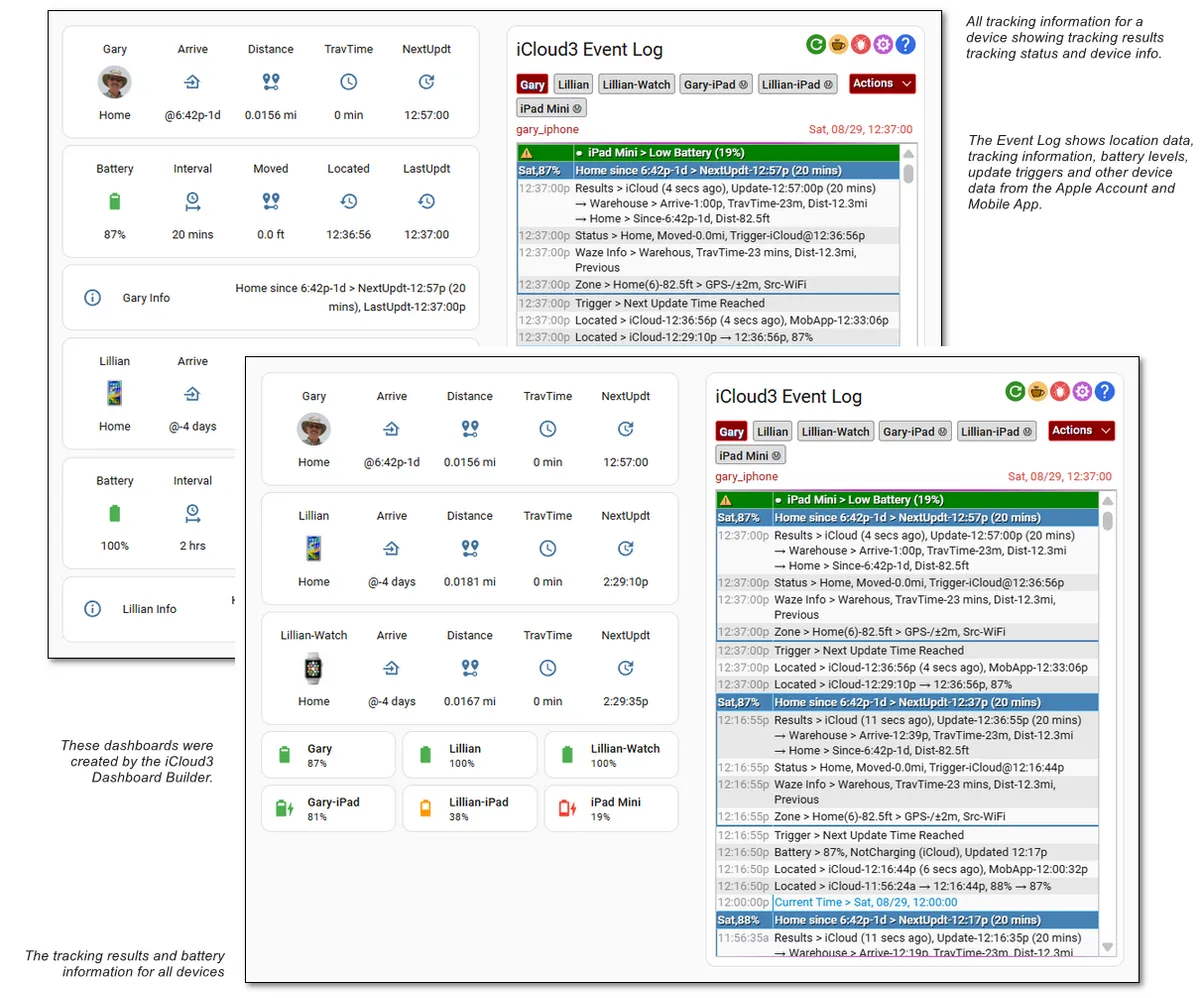Click the coffee cup icon in the back Event Log

coord(838,44)
